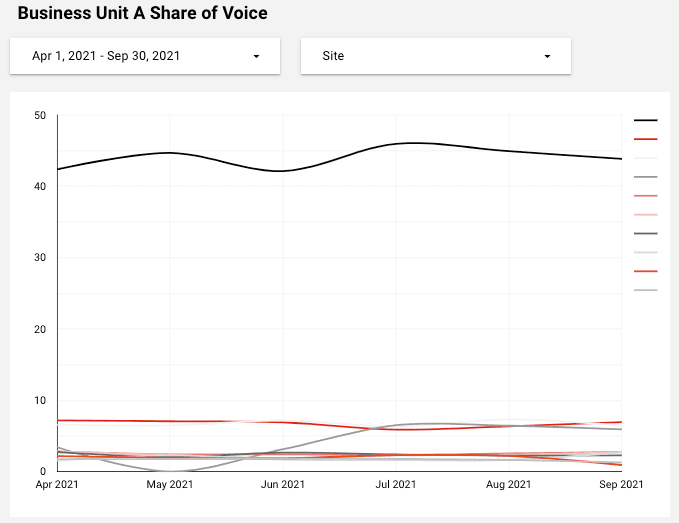Click the black line's peak near Jul 2021
The width and height of the screenshot is (679, 523).
click(x=410, y=143)
